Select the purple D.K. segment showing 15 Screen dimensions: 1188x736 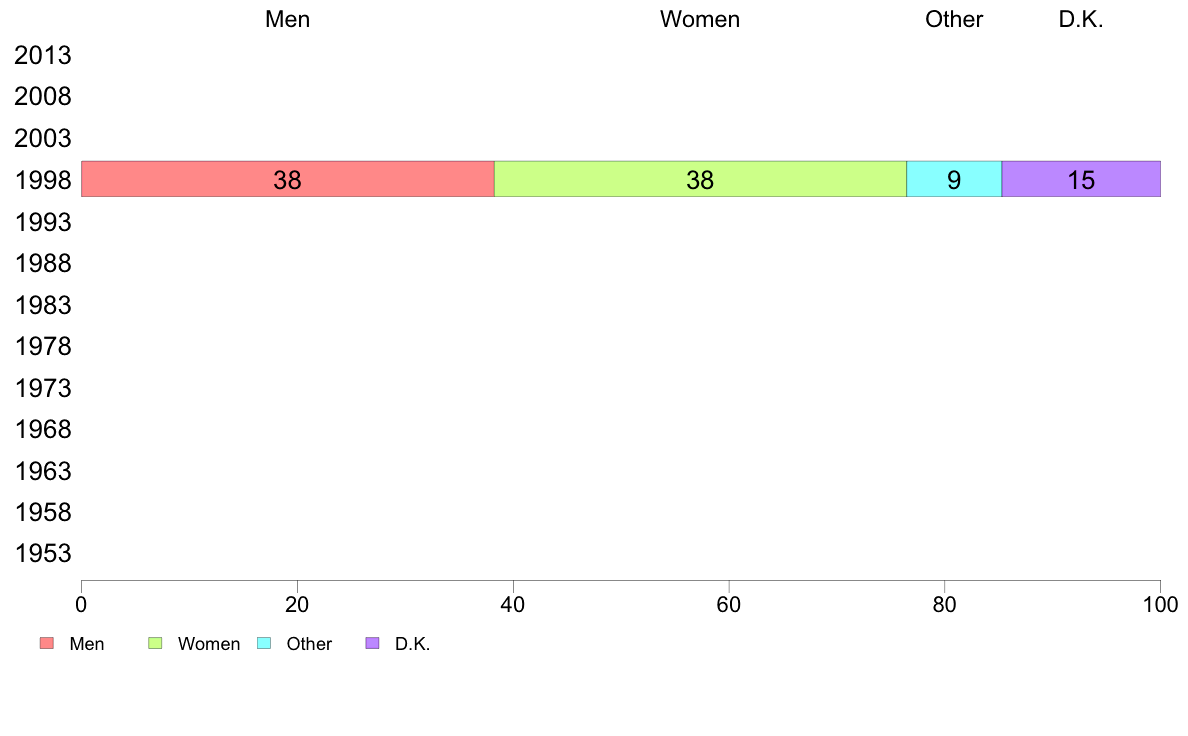pos(1081,179)
